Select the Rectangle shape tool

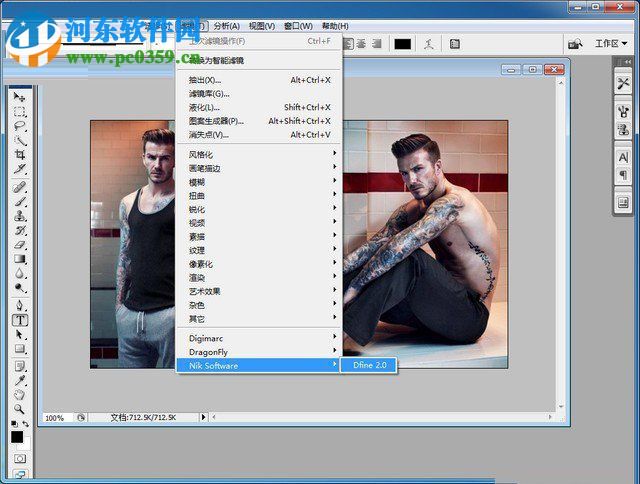[19, 349]
